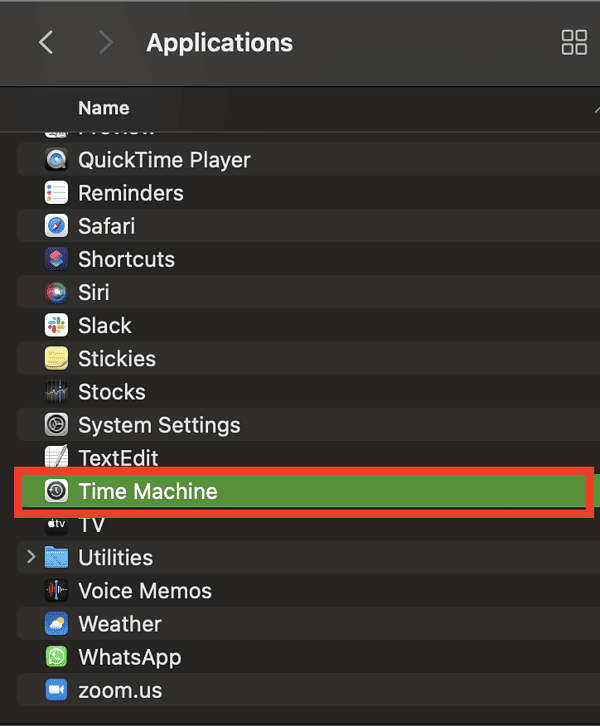Click the Siri app icon
The width and height of the screenshot is (600, 726).
(x=57, y=292)
